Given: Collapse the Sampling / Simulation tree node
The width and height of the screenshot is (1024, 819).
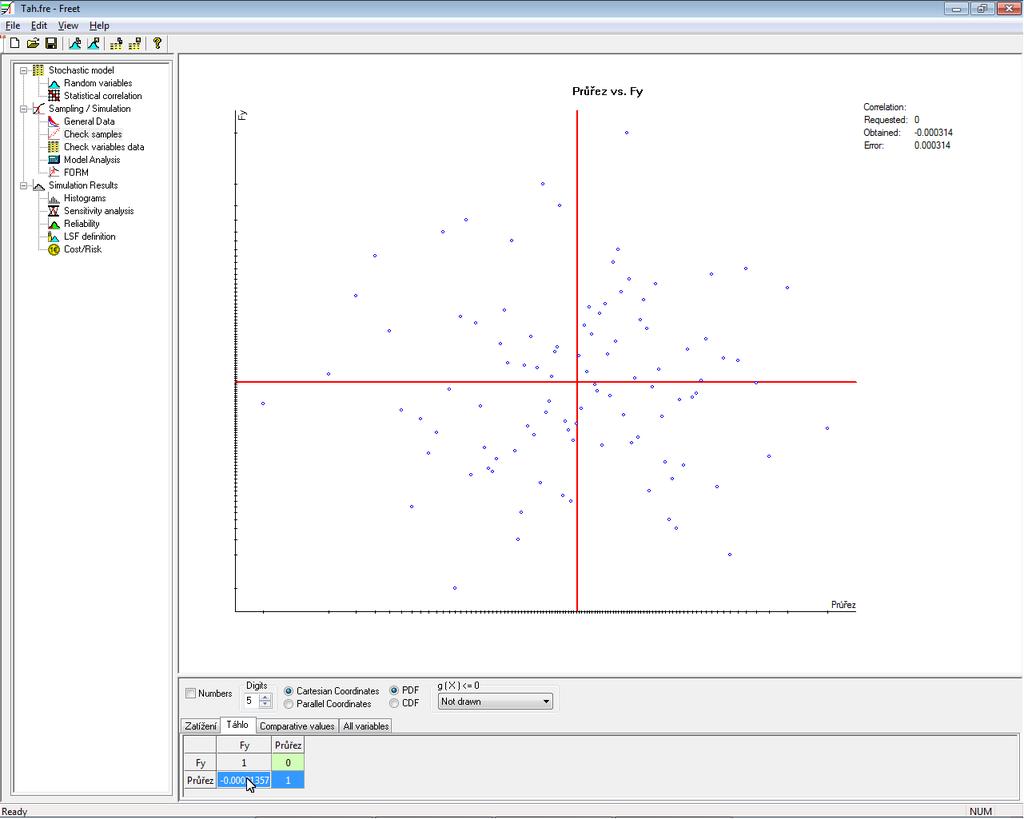Looking at the screenshot, I should click(24, 108).
